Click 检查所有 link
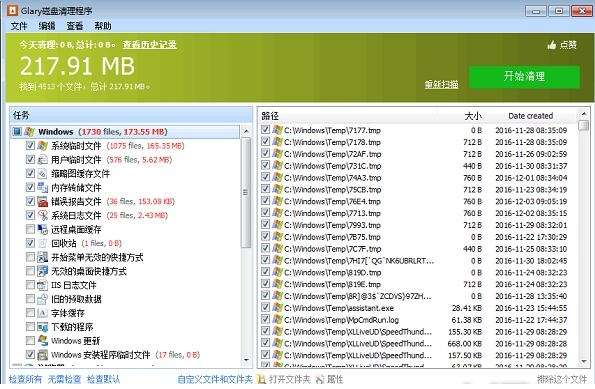This screenshot has height=389, width=595. click(25, 379)
